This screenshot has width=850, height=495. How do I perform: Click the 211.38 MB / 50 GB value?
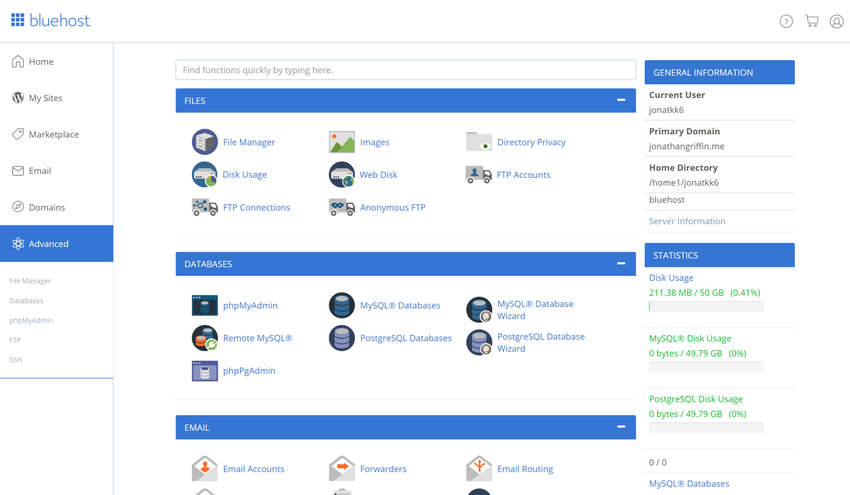(686, 293)
